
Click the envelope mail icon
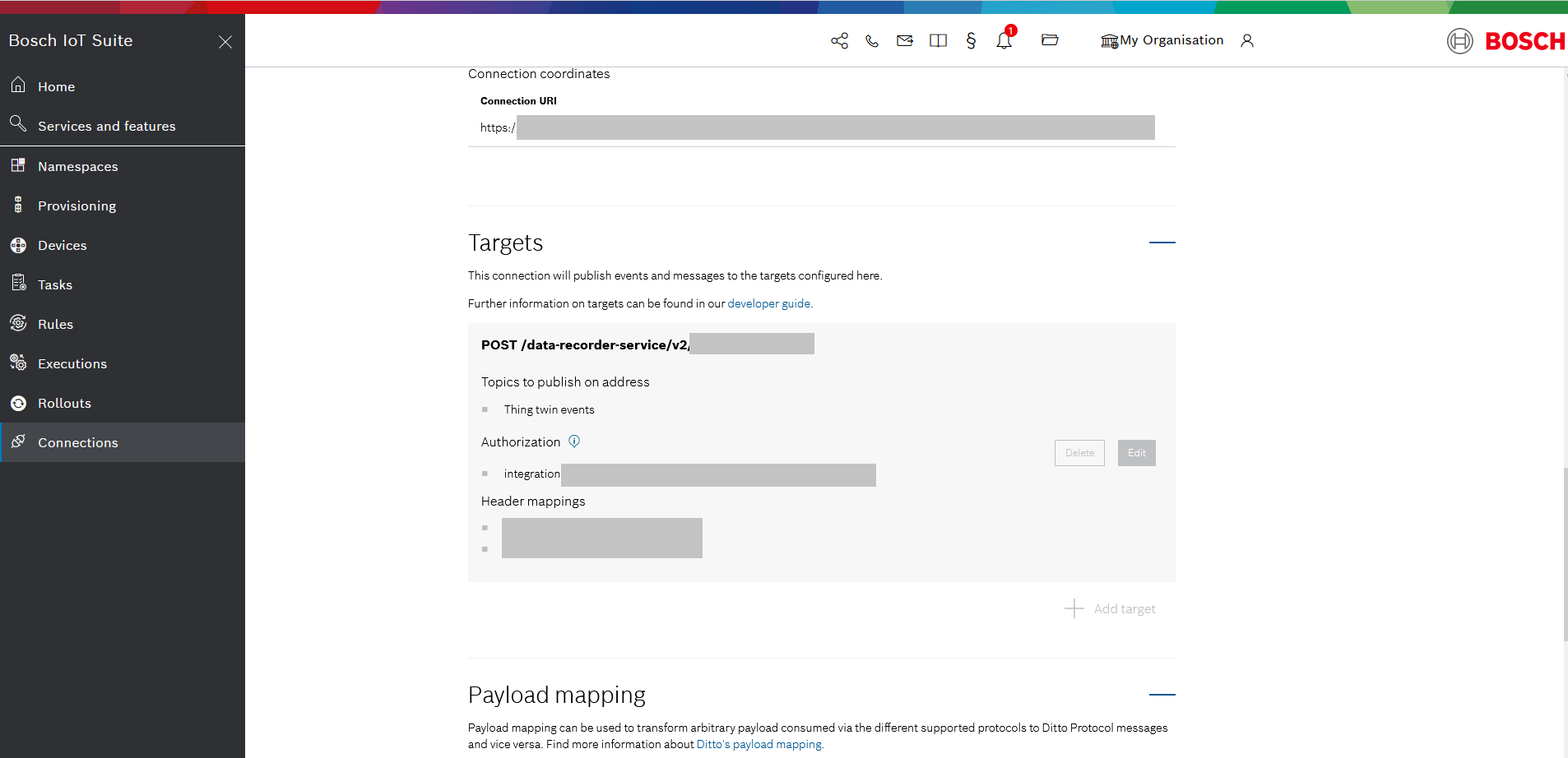point(905,40)
